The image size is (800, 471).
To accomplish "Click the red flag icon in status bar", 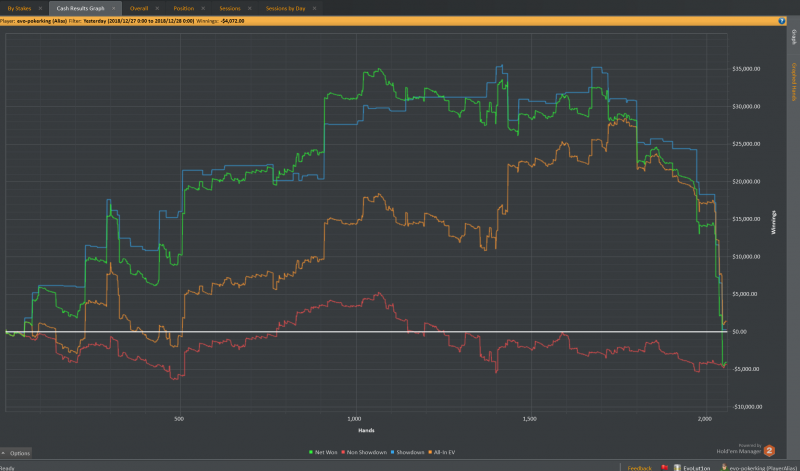I will [665, 467].
